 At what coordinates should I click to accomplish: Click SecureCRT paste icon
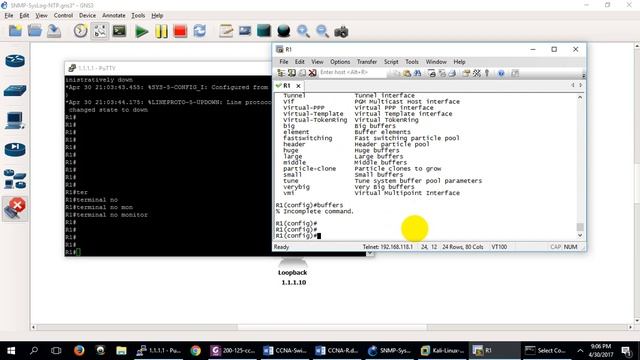point(407,73)
